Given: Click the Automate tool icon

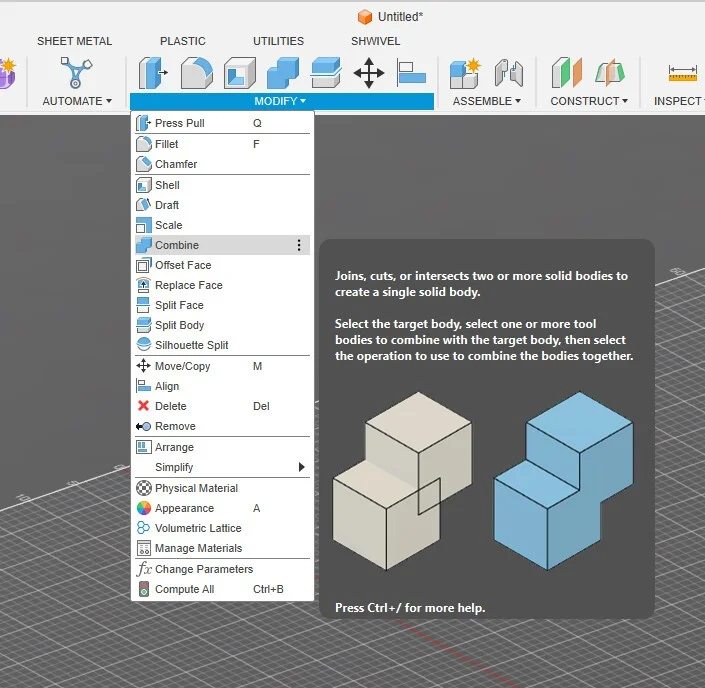Looking at the screenshot, I should pyautogui.click(x=76, y=72).
